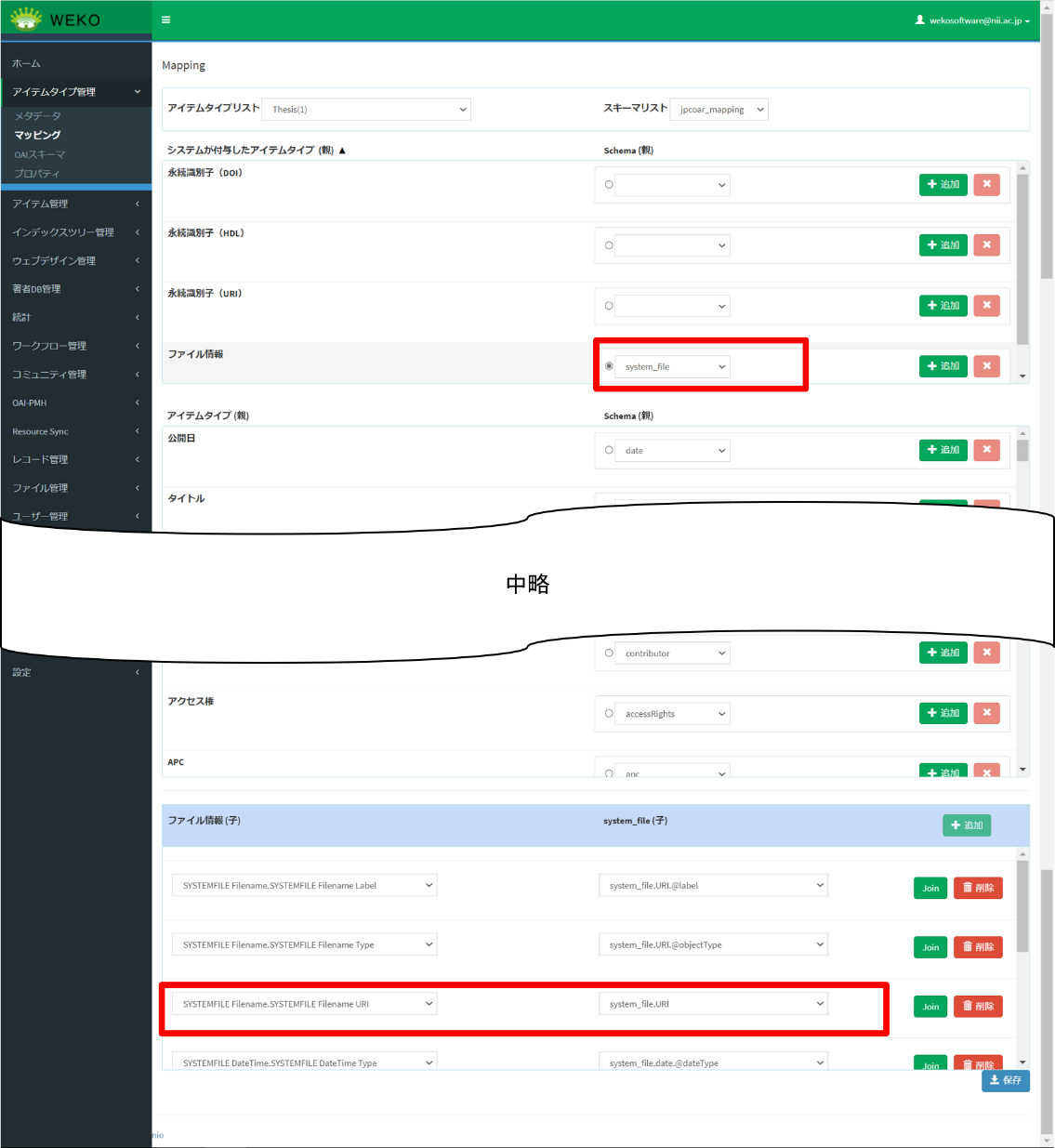Click 追加 button in ファイル情報 (子) header
The width and height of the screenshot is (1055, 1148).
point(966,825)
